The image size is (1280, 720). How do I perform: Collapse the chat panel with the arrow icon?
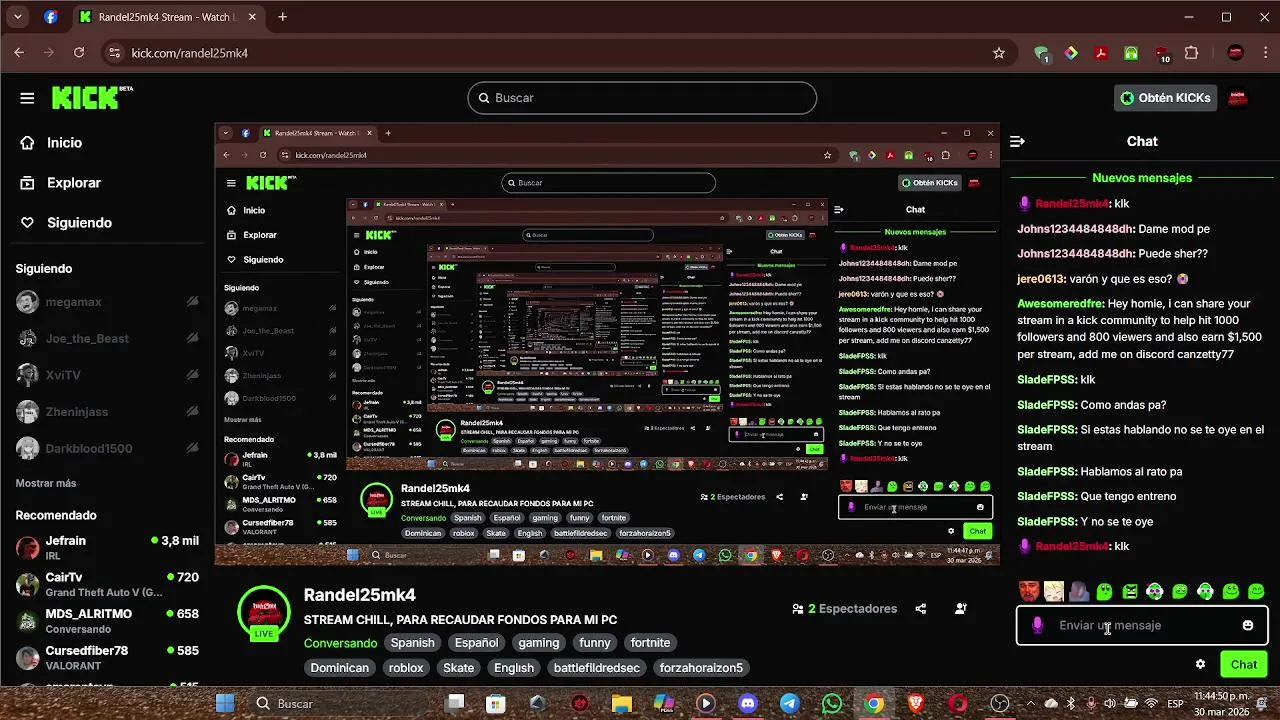tap(1017, 142)
